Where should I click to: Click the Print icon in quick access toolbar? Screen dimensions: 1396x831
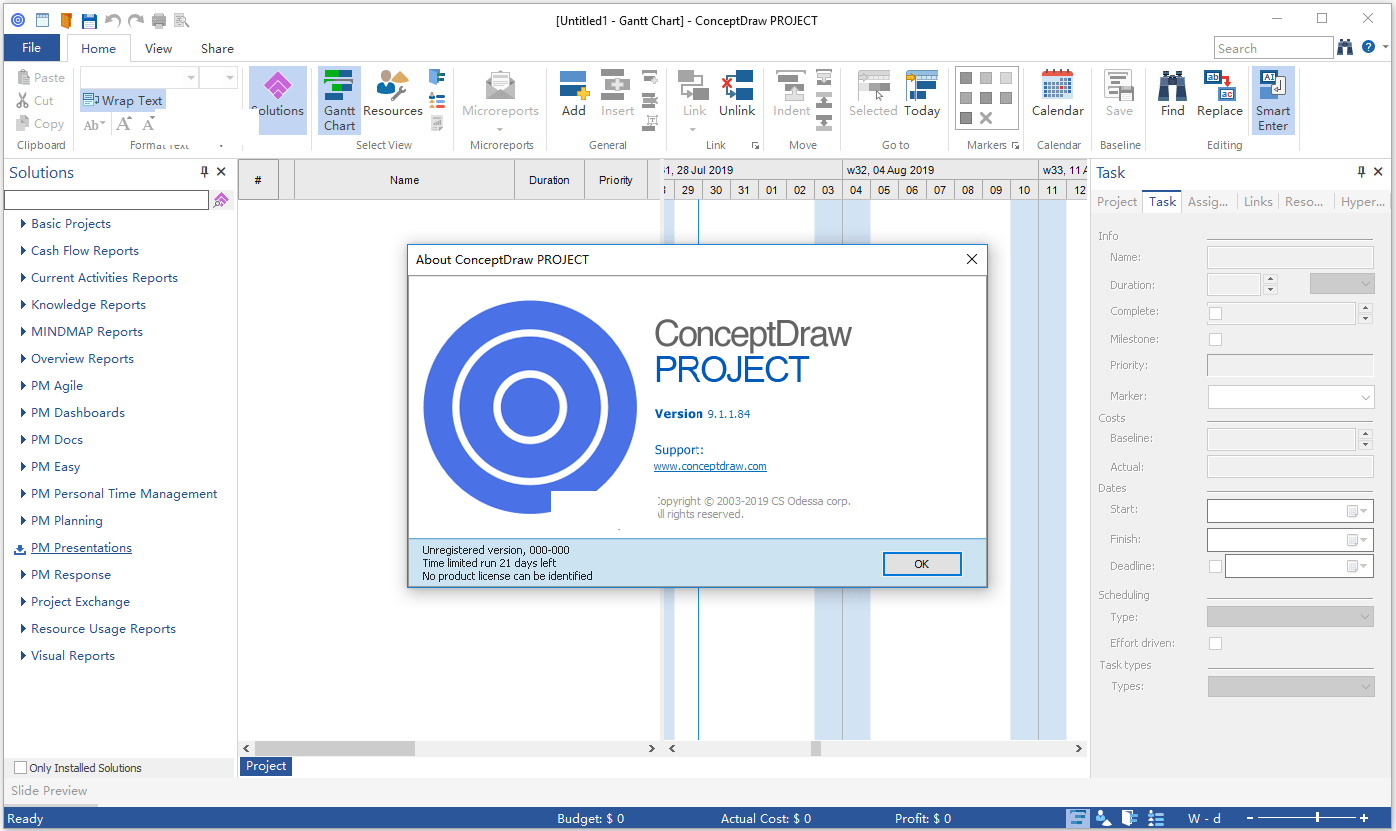[x=158, y=20]
